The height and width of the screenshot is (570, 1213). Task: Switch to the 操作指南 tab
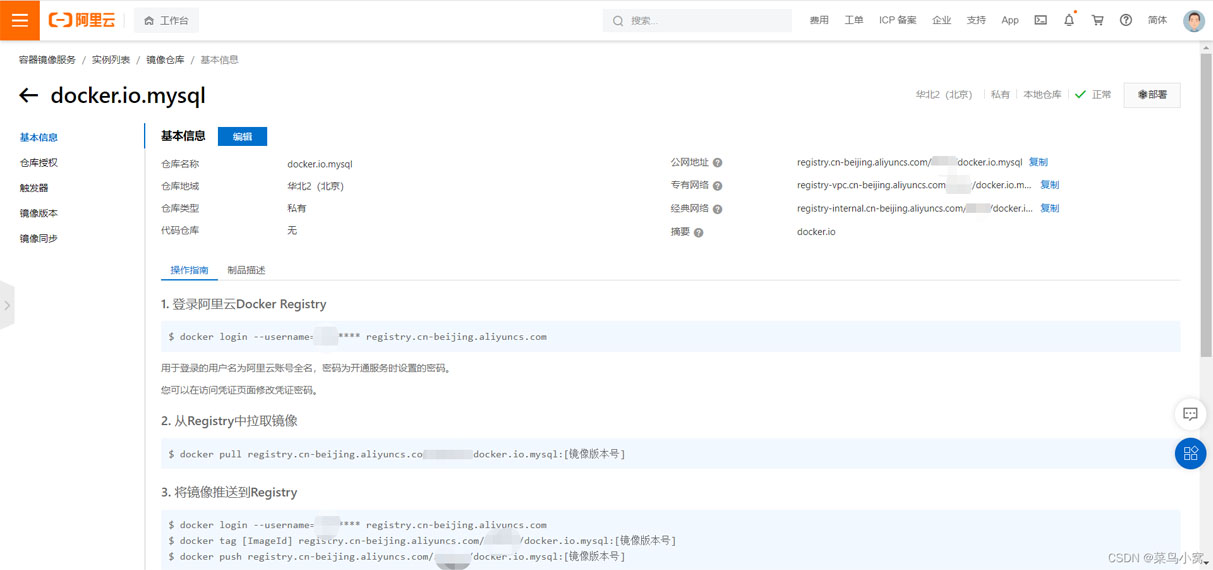point(189,270)
